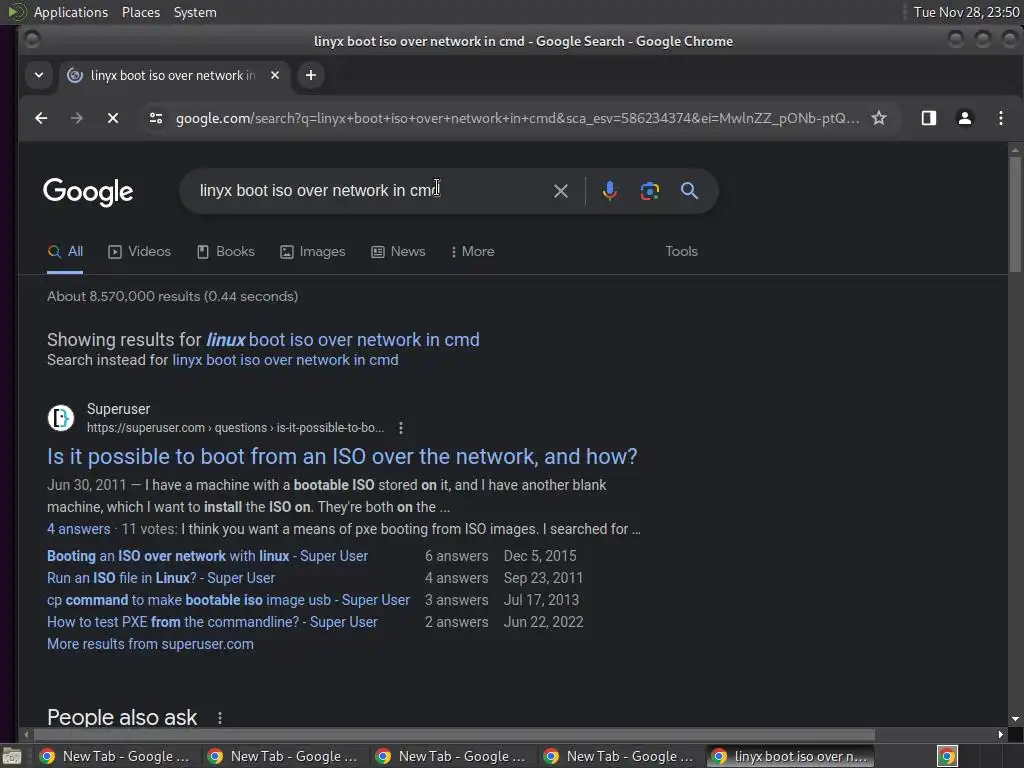
Task: Search by image with Google Lens icon
Action: click(649, 191)
